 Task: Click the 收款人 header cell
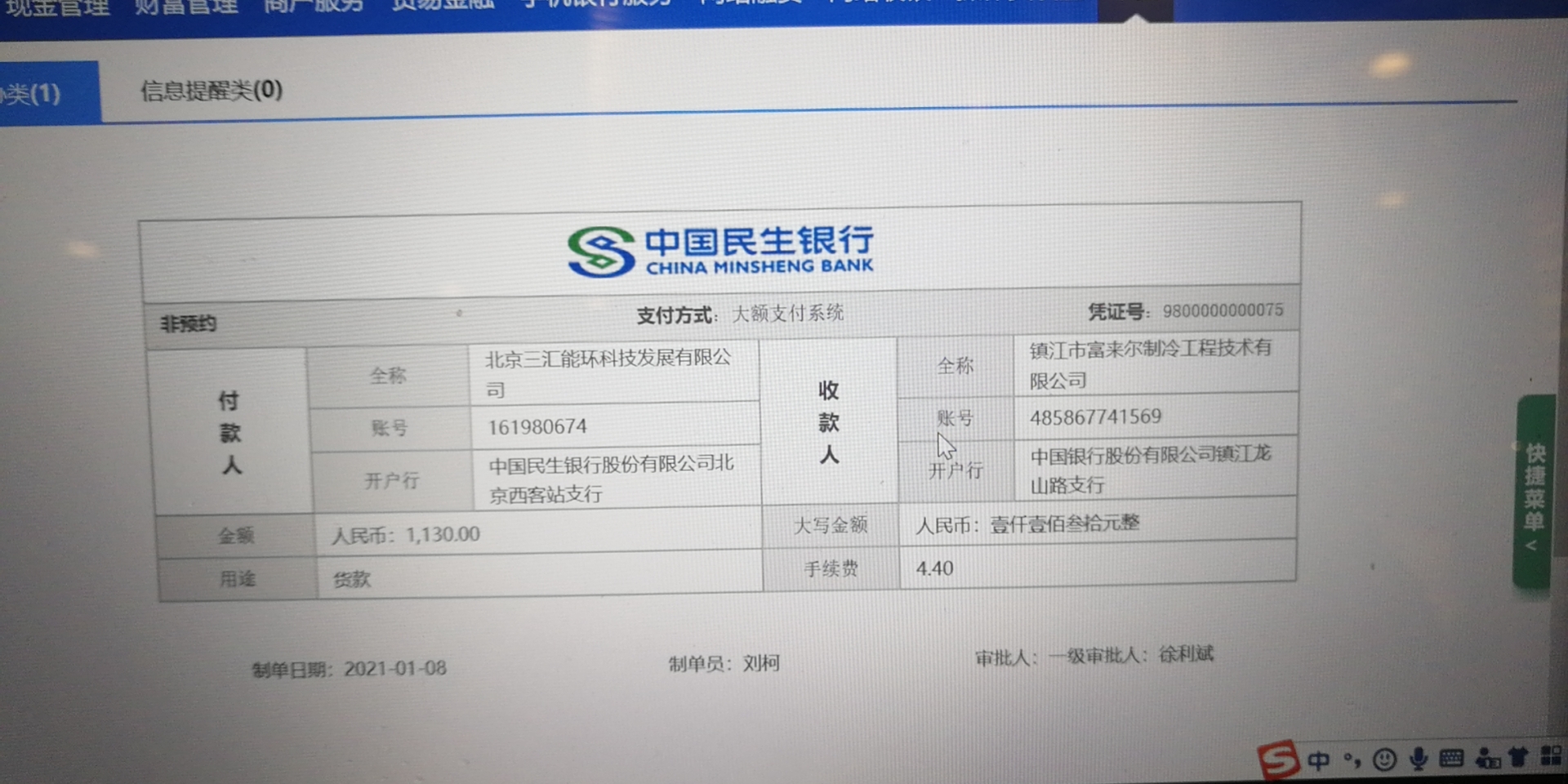pos(829,421)
